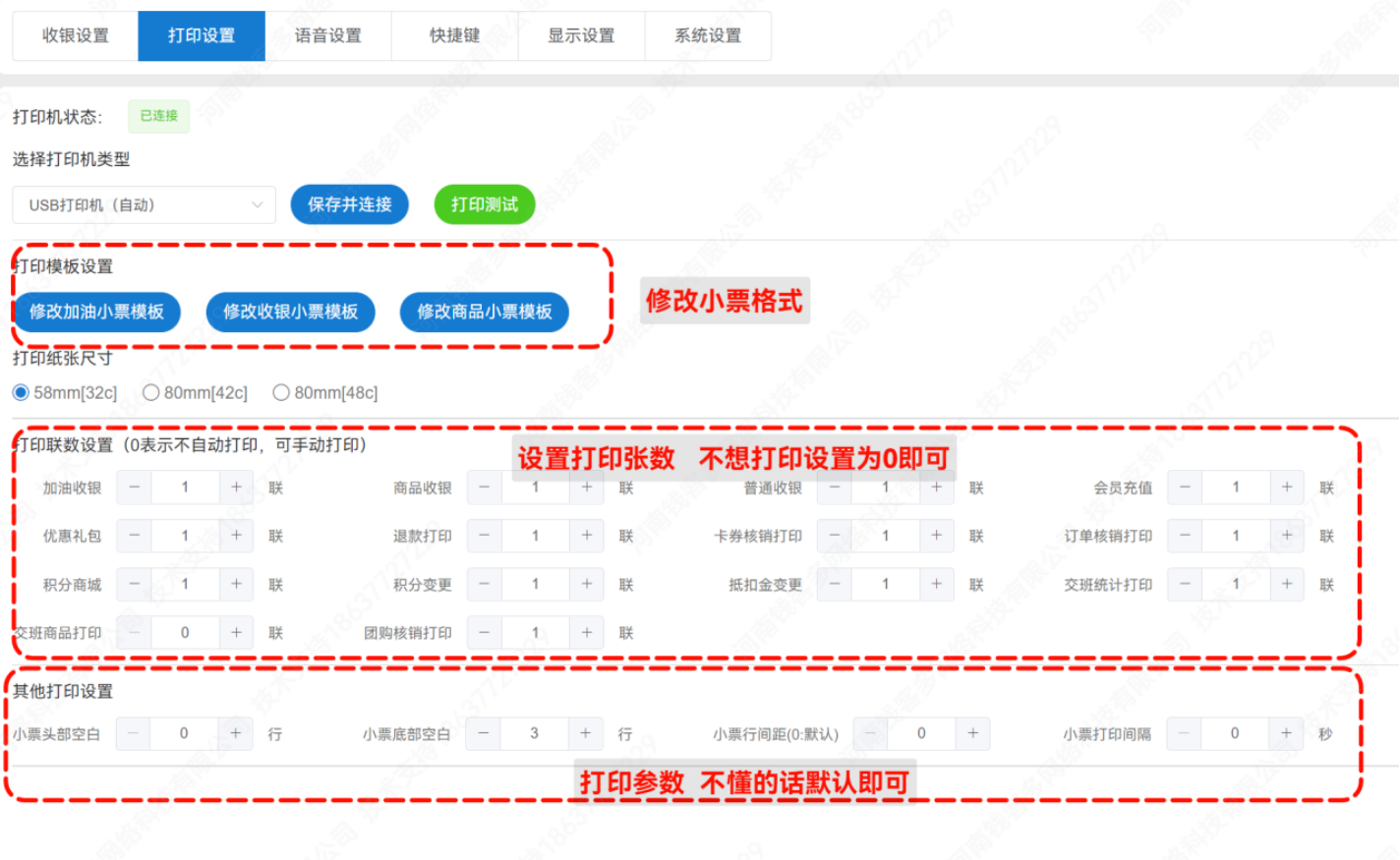1400x860 pixels.
Task: Open the USB打印机 printer type dropdown
Action: pyautogui.click(x=145, y=205)
